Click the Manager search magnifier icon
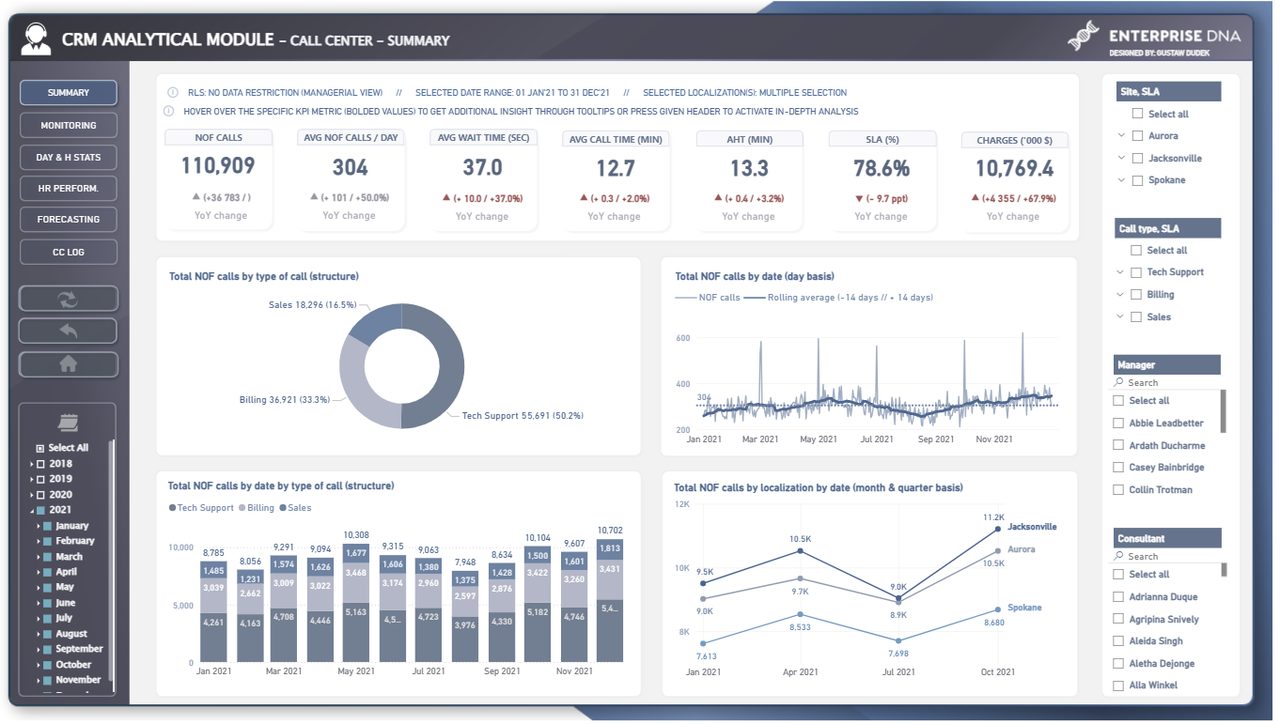1280x724 pixels. (x=1119, y=383)
